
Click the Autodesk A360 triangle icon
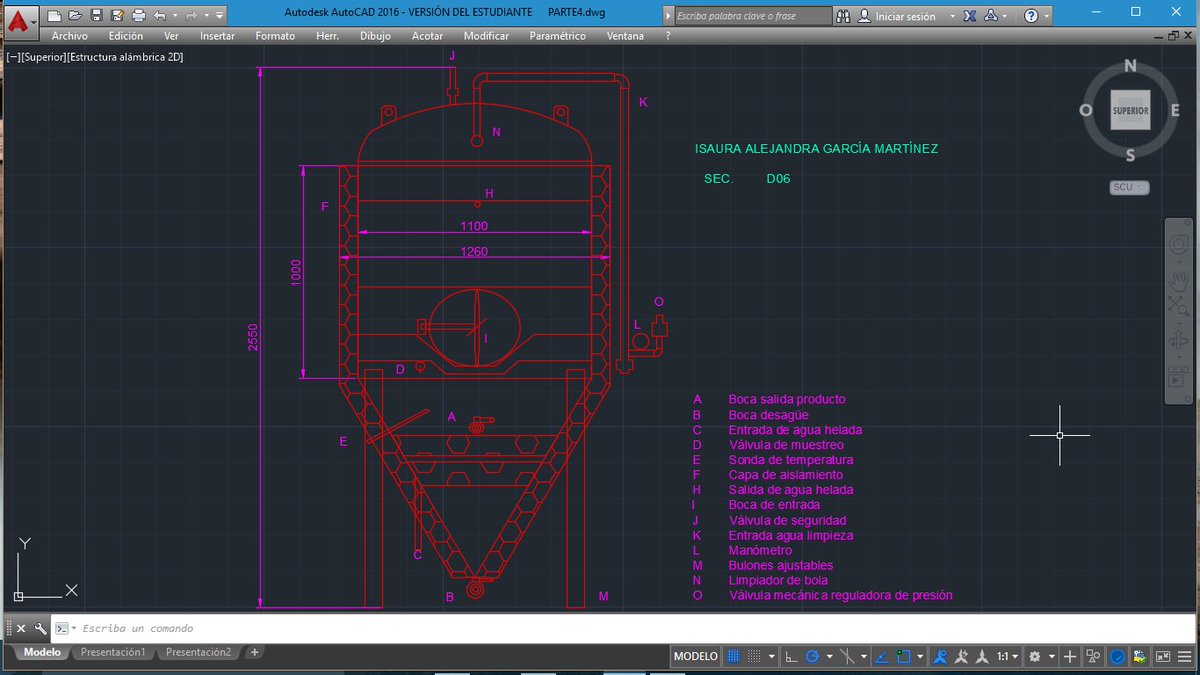tap(990, 16)
